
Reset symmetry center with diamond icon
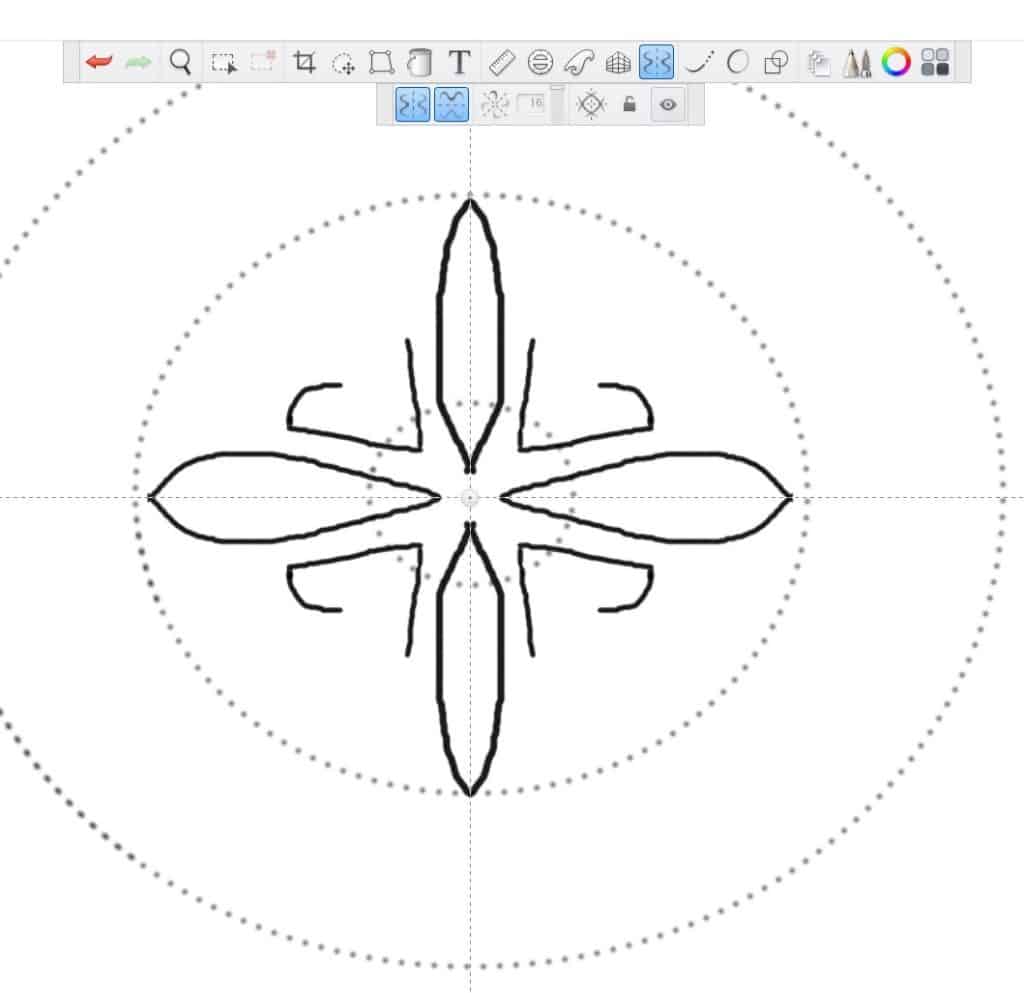point(591,104)
